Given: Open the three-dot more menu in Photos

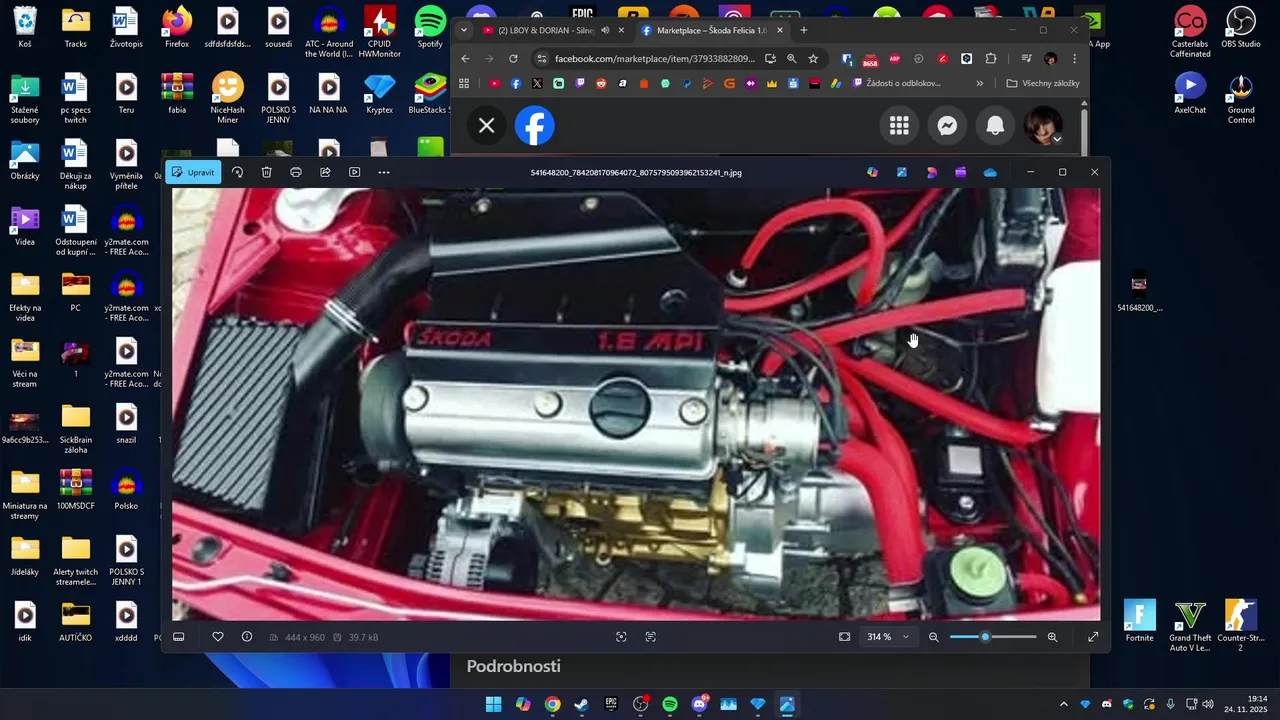Looking at the screenshot, I should pyautogui.click(x=384, y=172).
